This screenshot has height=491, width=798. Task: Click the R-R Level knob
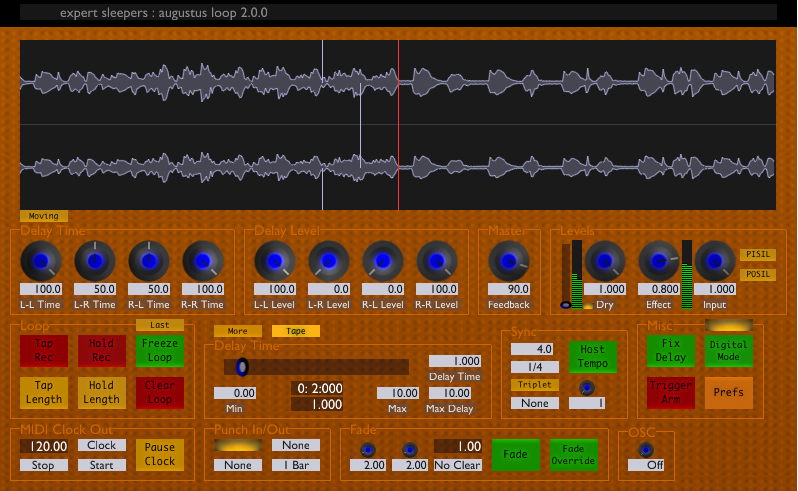click(437, 261)
